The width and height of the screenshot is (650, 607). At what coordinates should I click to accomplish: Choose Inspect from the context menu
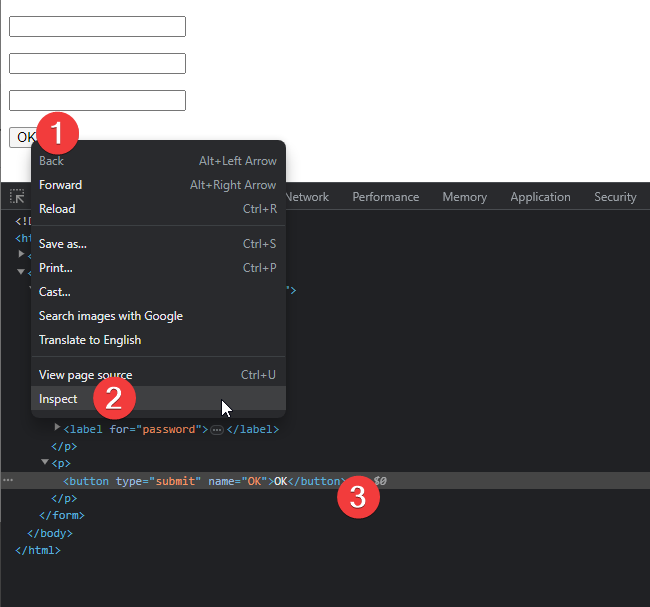click(x=58, y=399)
